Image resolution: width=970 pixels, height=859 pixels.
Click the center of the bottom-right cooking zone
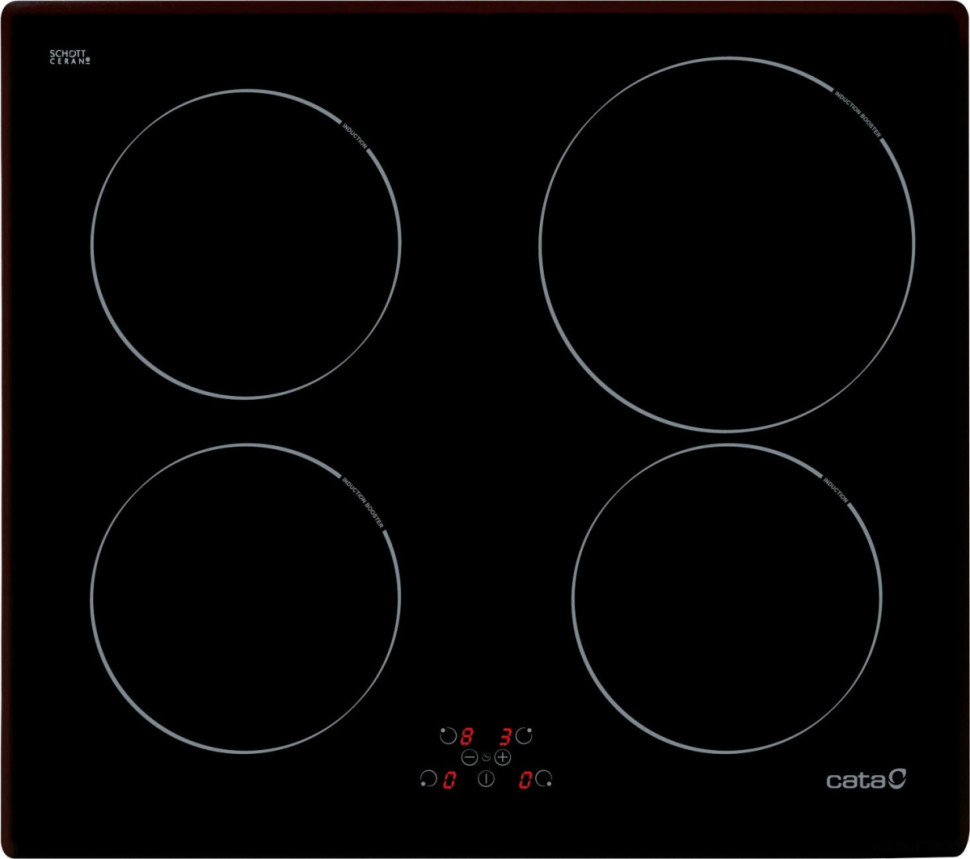point(727,598)
